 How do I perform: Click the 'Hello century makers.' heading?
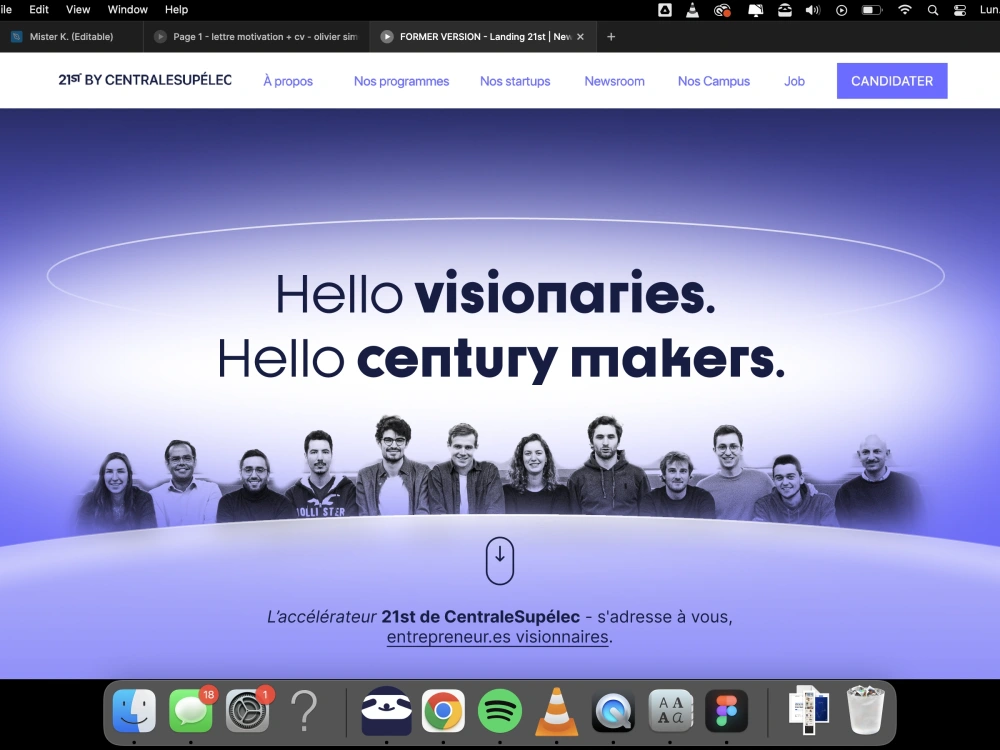[x=501, y=360]
